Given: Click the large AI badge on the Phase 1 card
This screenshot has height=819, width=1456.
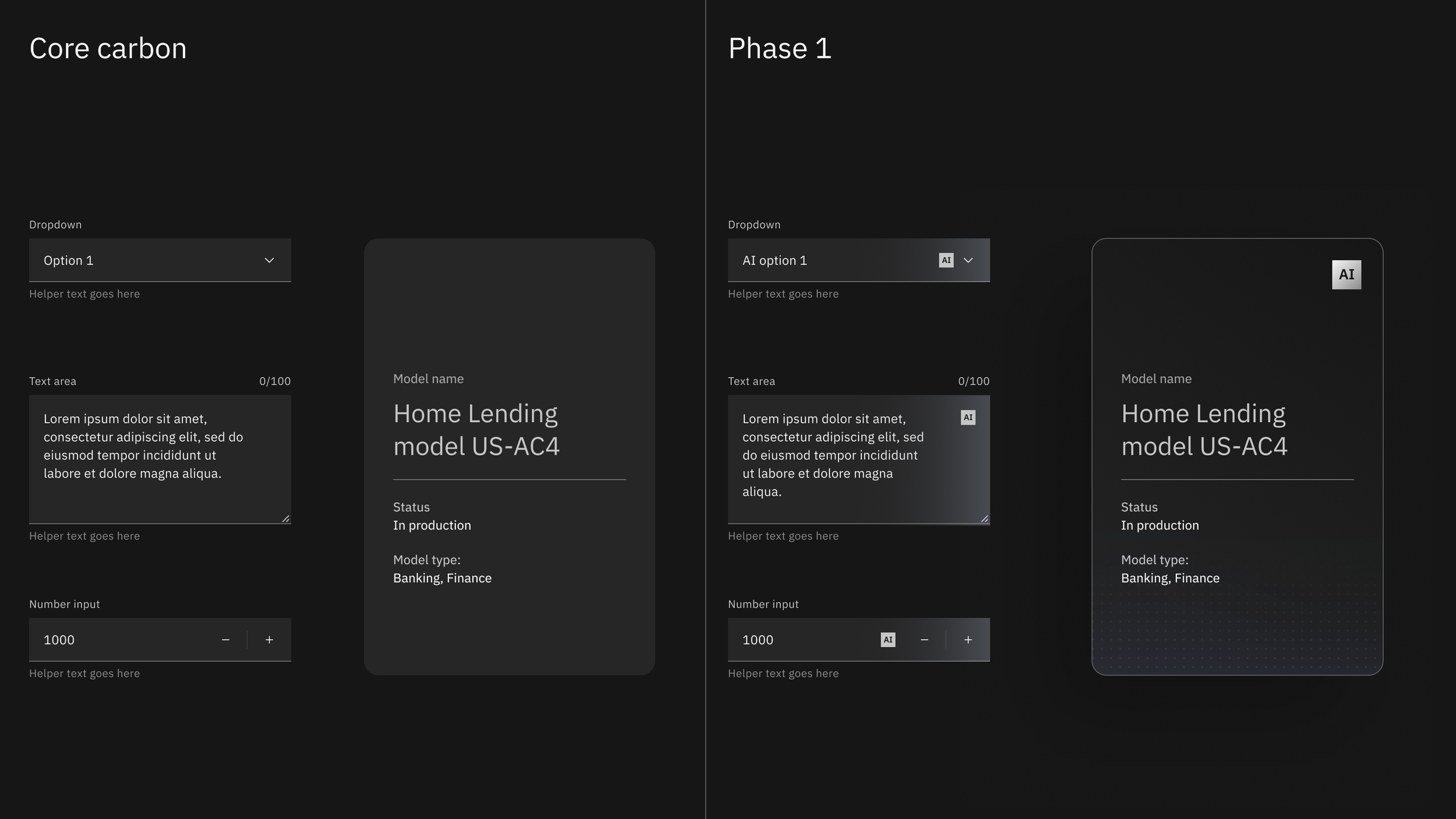Looking at the screenshot, I should click(x=1346, y=274).
